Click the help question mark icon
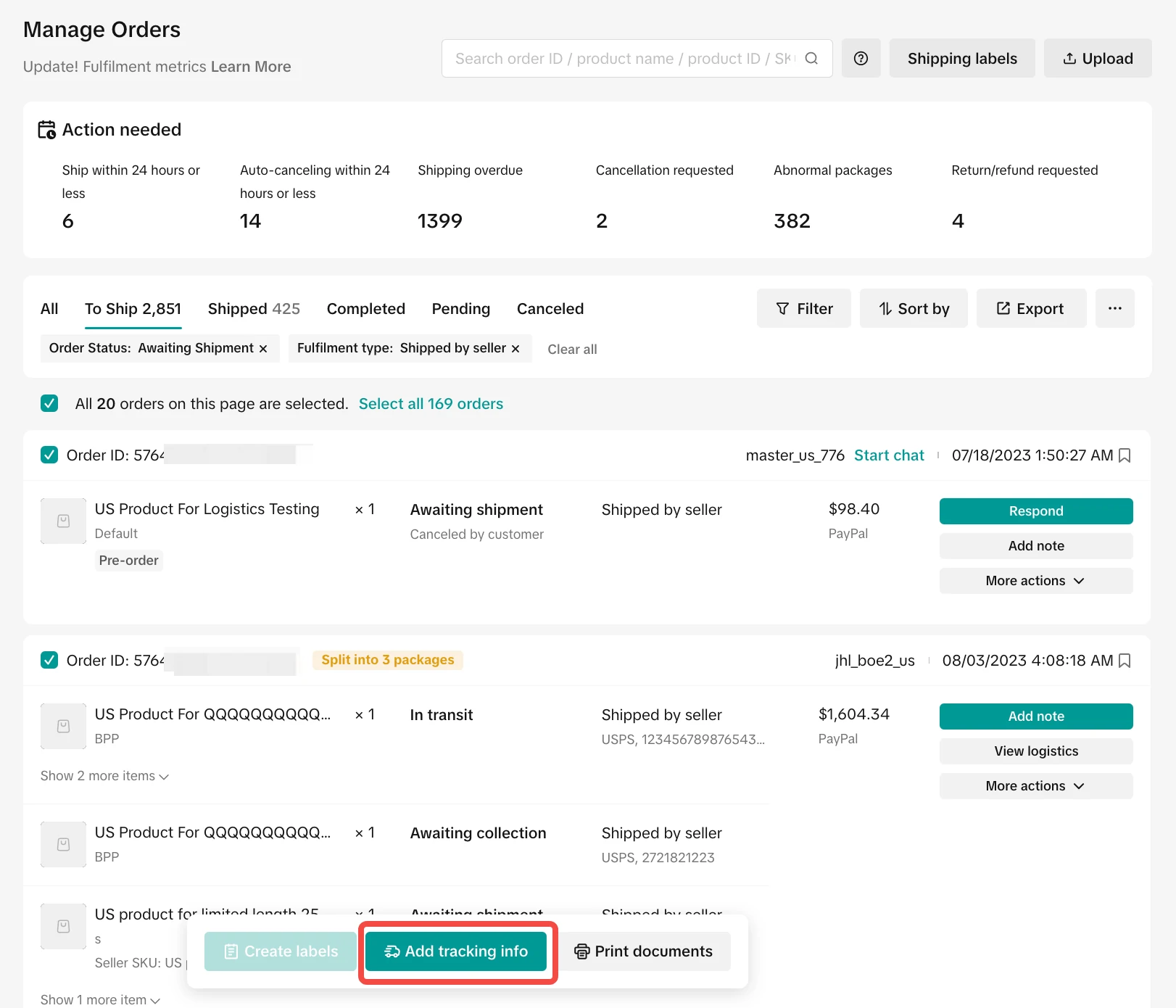This screenshot has width=1176, height=1008. pyautogui.click(x=861, y=59)
